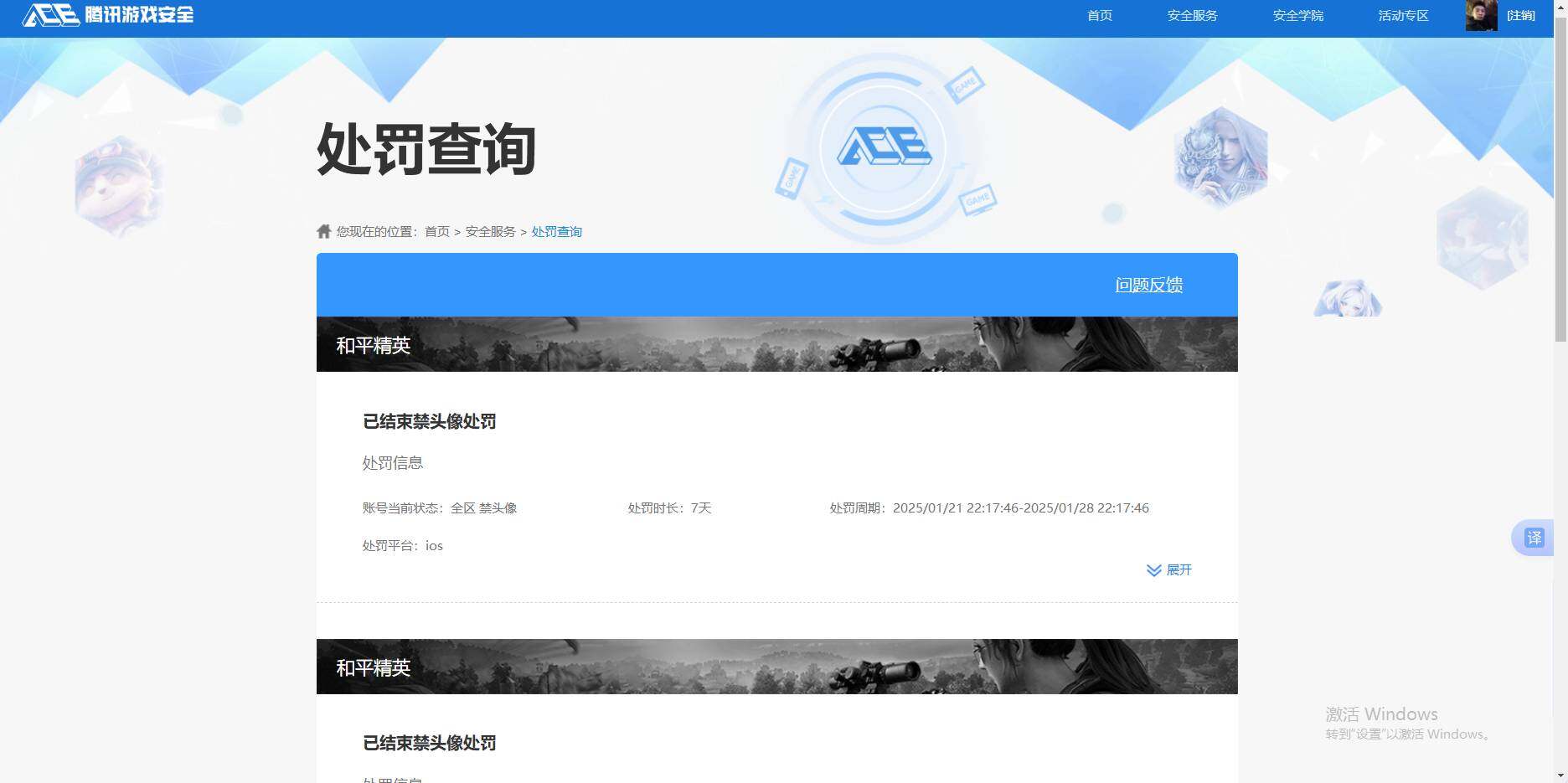Screen dimensions: 1568x783
Task: Click the home icon in the breadcrumb
Action: click(323, 231)
